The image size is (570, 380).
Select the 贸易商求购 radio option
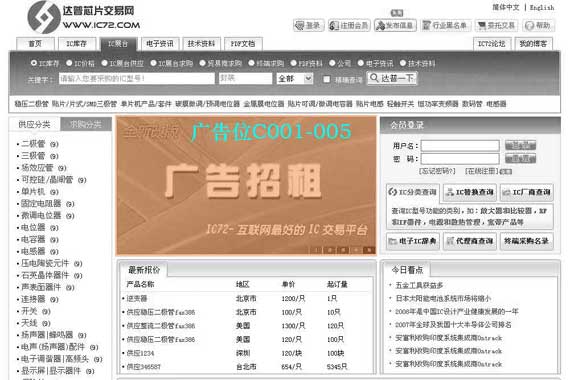[x=202, y=63]
